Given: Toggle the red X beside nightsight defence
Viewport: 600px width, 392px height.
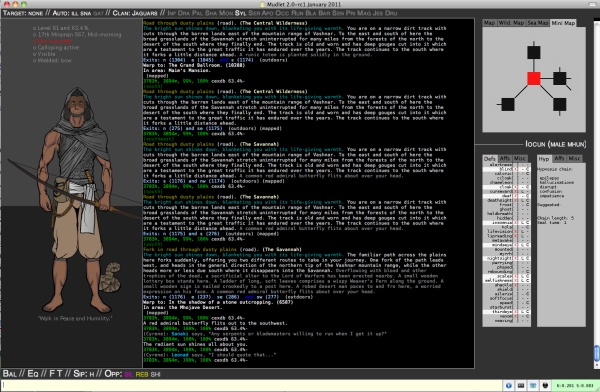Looking at the screenshot, I should [x=515, y=258].
